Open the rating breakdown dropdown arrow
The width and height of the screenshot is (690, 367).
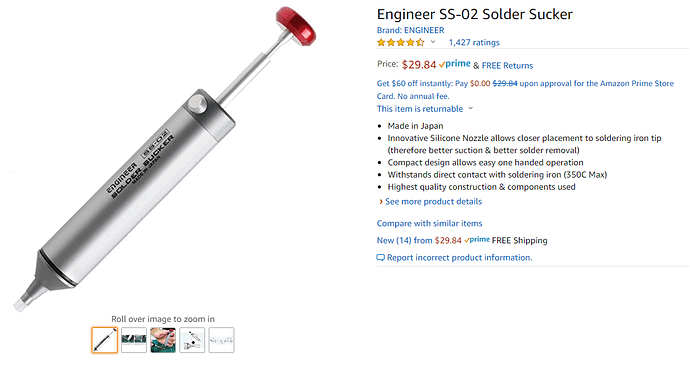point(433,42)
